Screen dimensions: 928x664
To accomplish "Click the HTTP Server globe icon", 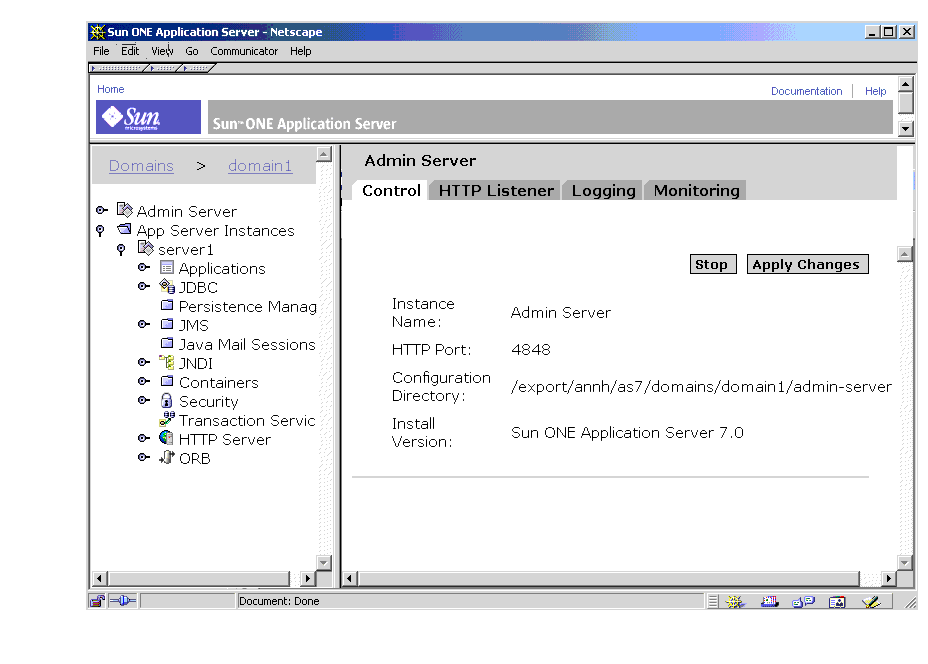I will (x=167, y=439).
